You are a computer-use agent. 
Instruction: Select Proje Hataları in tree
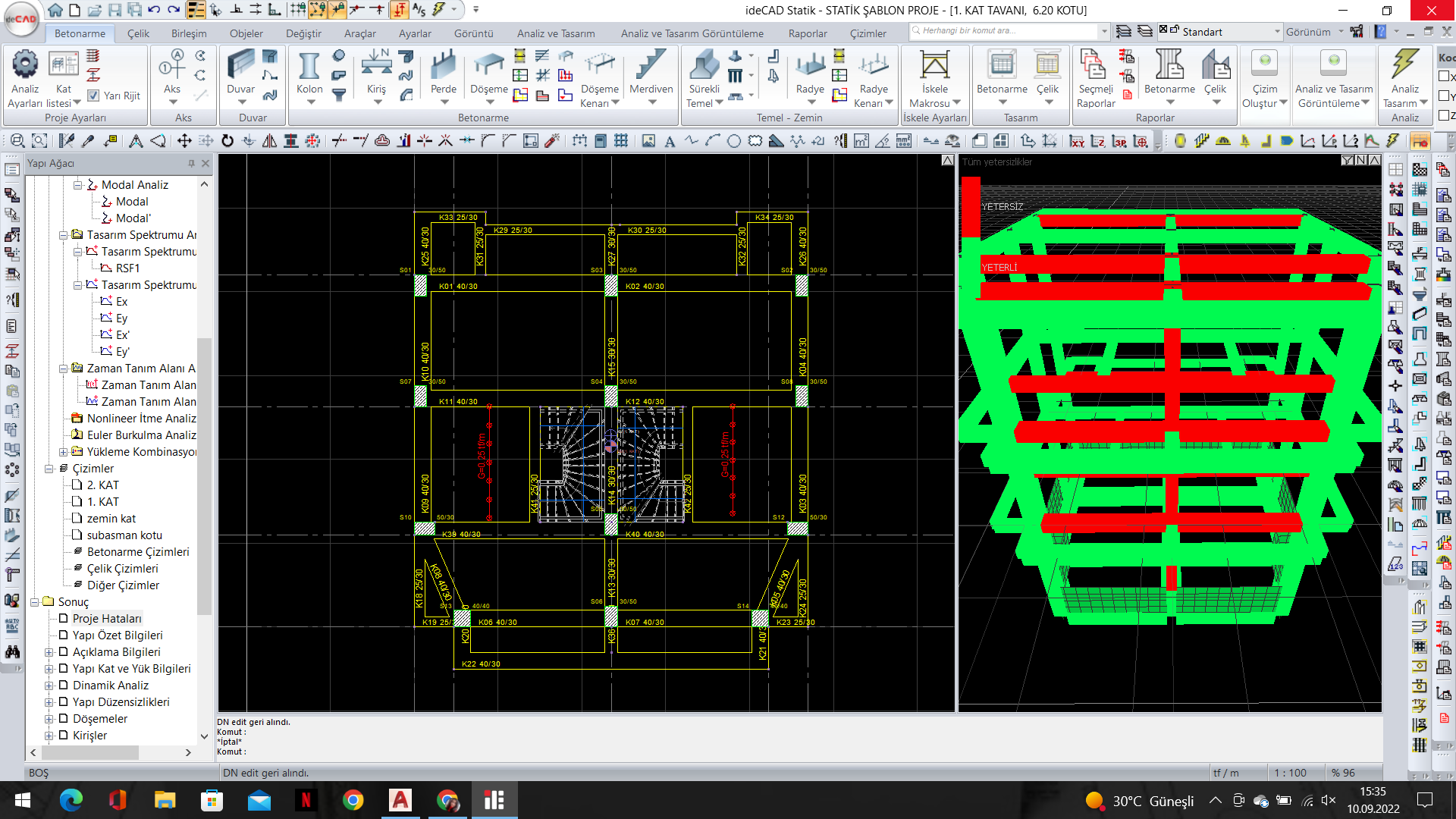[x=107, y=619]
